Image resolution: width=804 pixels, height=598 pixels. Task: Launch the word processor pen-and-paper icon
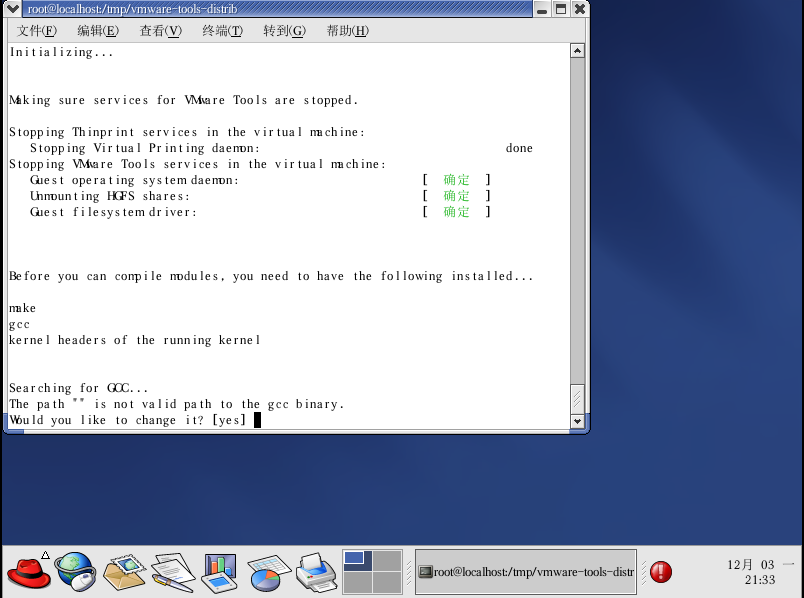click(x=173, y=571)
